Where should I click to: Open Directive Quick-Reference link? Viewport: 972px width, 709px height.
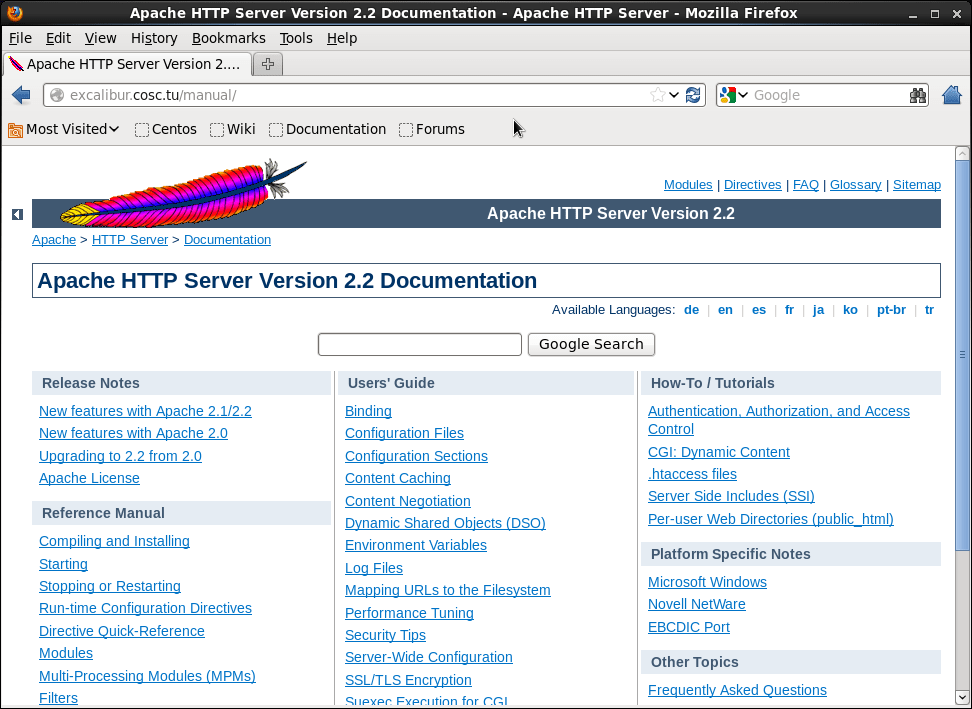pos(122,631)
